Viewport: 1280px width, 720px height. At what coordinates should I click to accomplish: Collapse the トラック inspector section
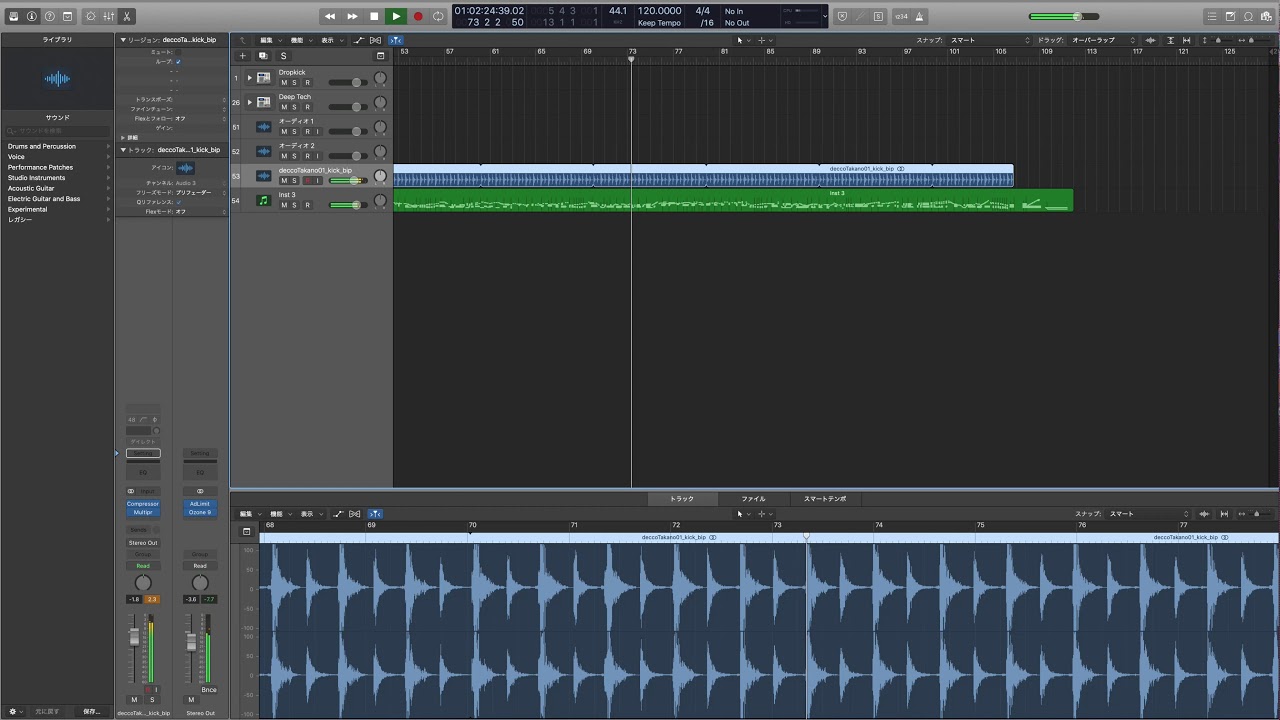click(123, 150)
